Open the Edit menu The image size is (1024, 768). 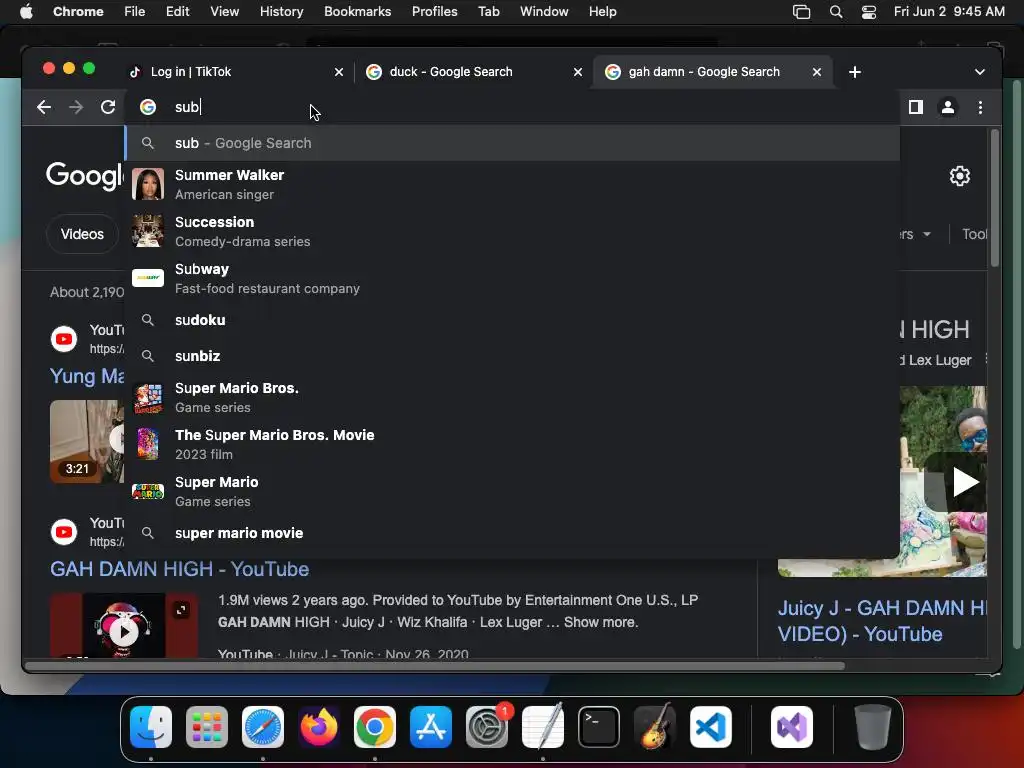coord(177,12)
